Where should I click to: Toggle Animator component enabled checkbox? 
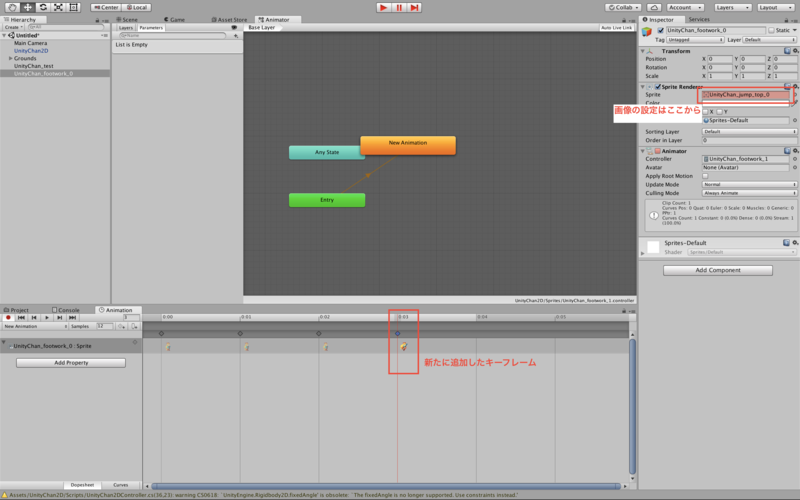(x=658, y=151)
